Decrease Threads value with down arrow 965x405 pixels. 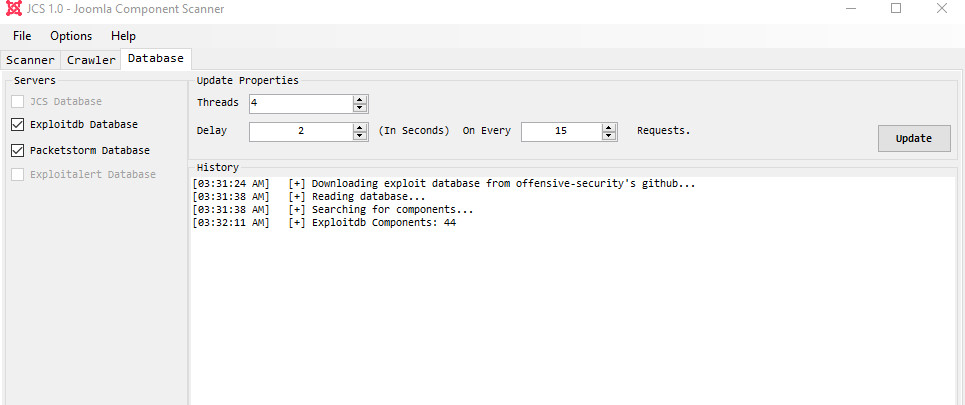pyautogui.click(x=360, y=108)
